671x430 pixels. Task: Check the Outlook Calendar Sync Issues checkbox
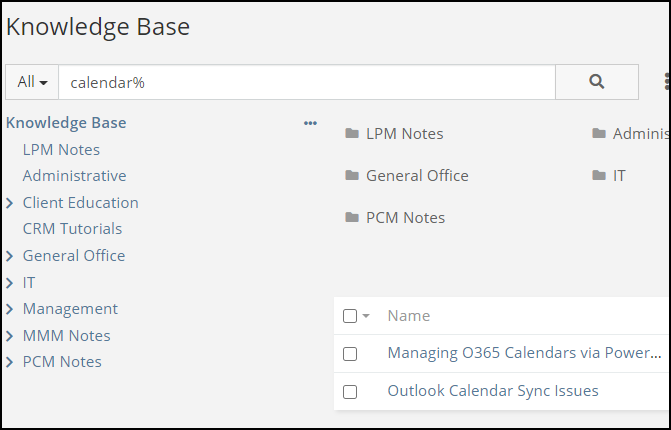[x=350, y=392]
